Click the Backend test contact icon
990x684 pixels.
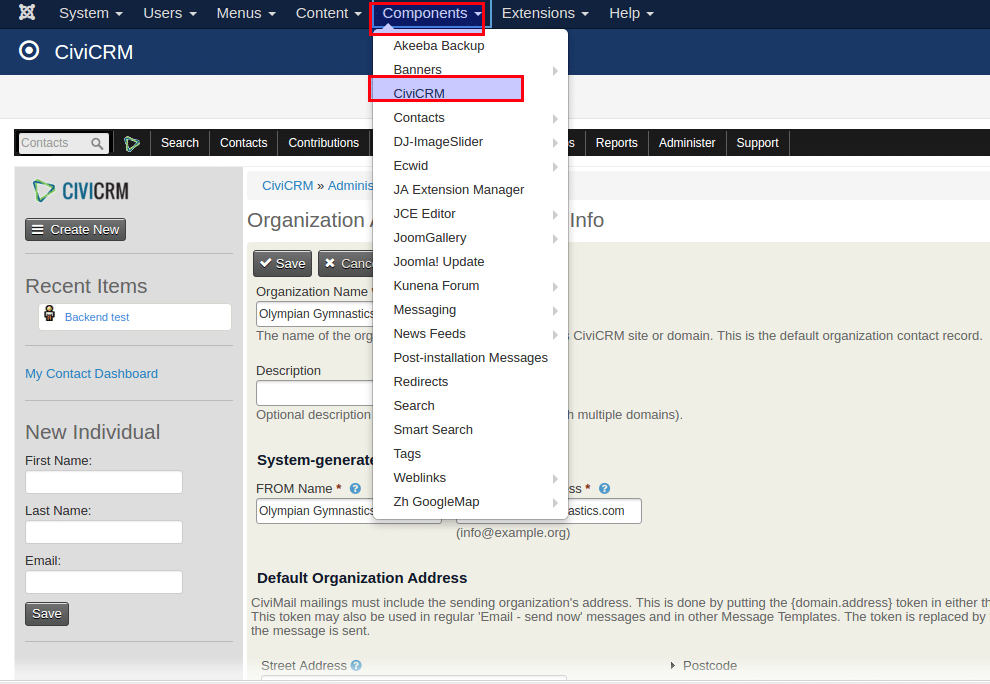[x=49, y=314]
